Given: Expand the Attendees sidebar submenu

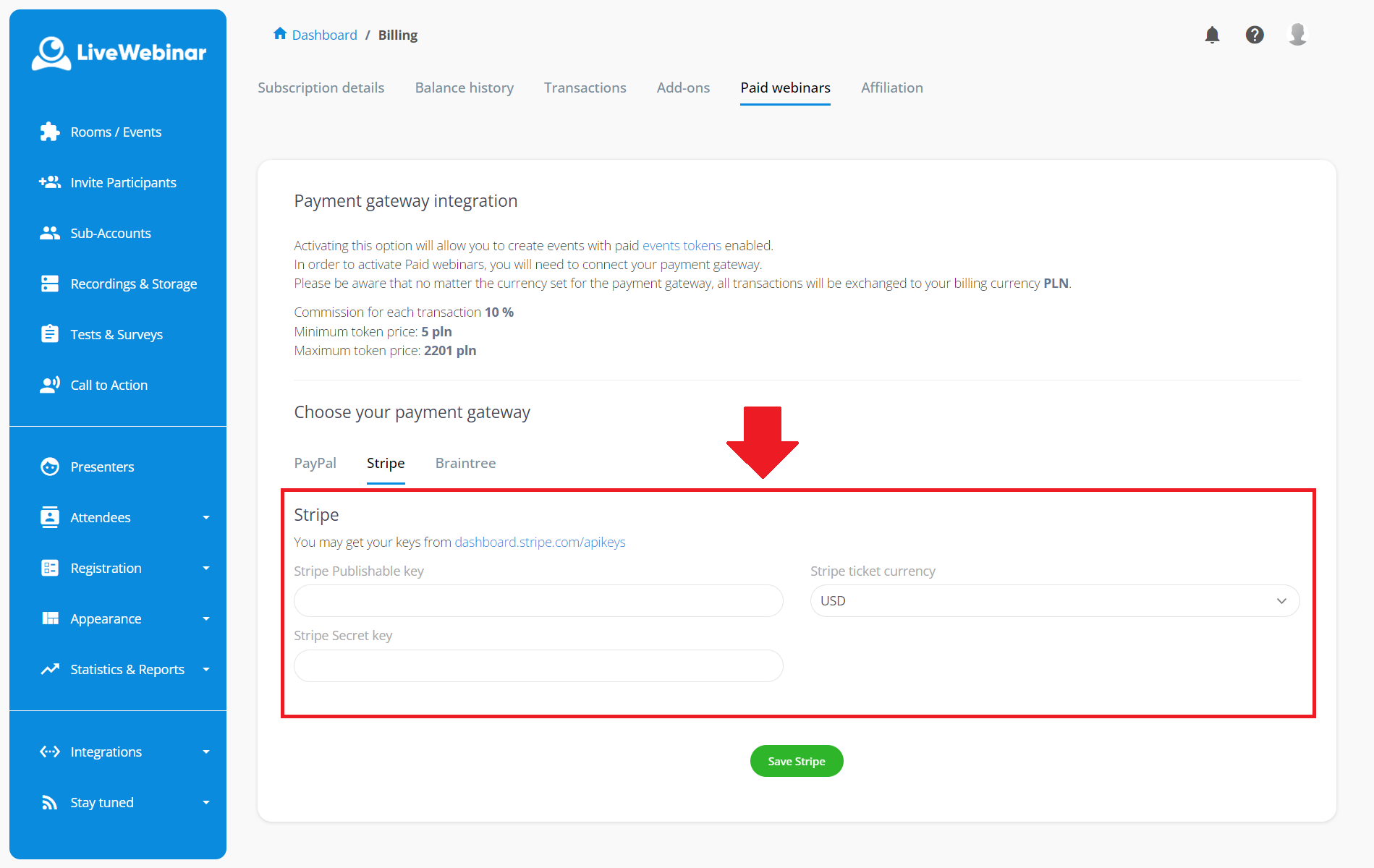Looking at the screenshot, I should click(206, 518).
